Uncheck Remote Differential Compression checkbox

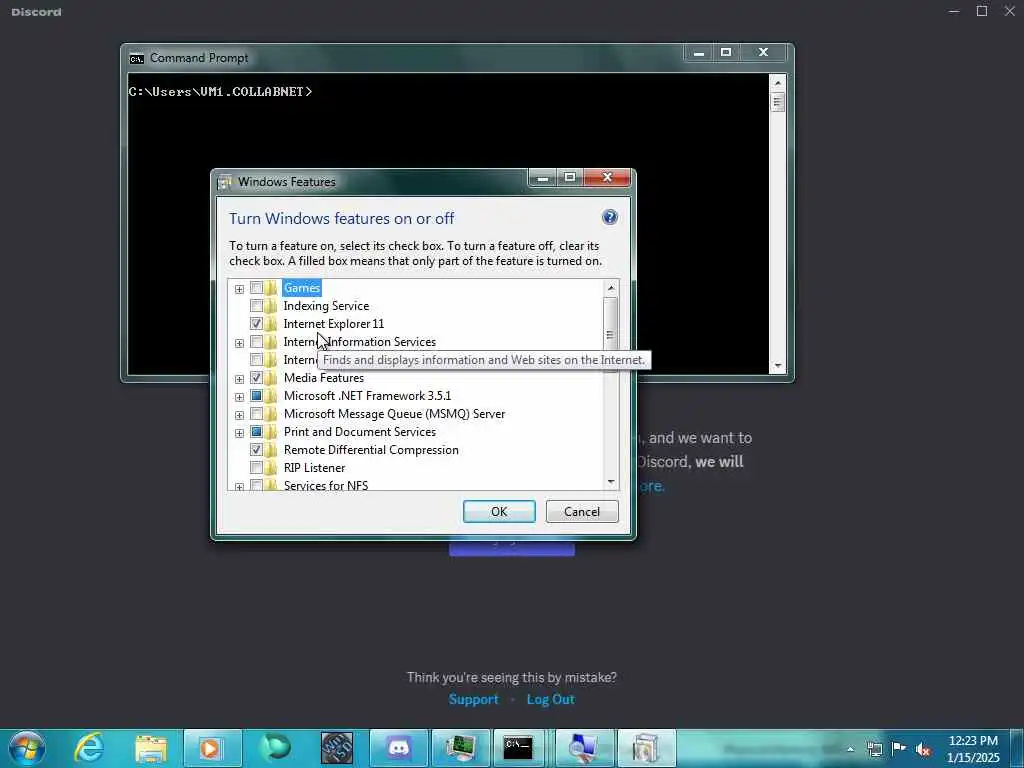click(256, 450)
